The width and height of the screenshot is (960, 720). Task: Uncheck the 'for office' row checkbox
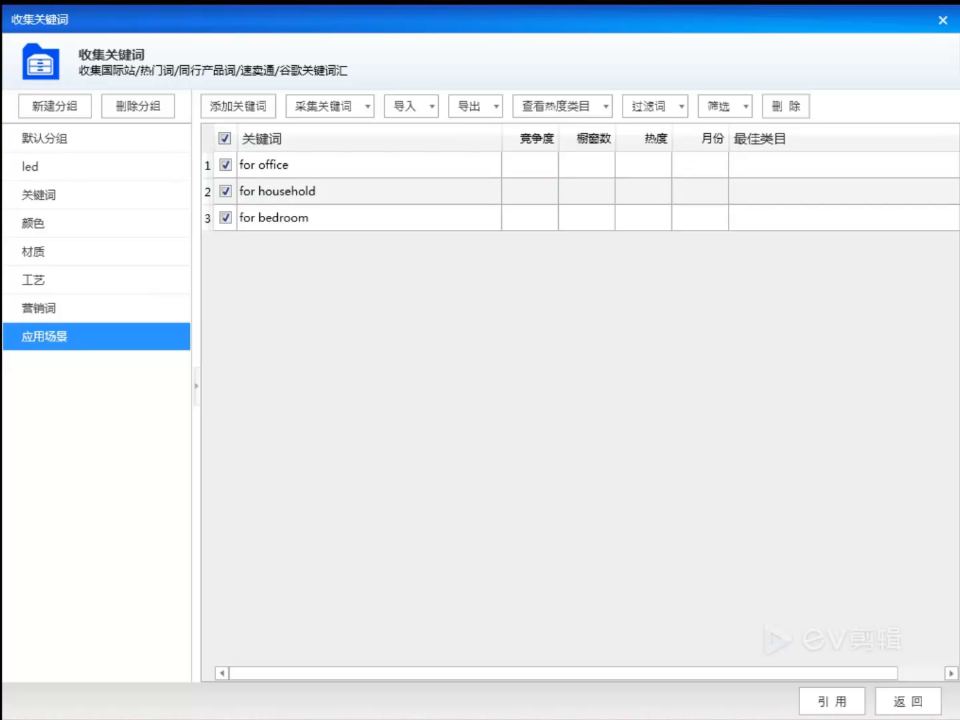pos(225,165)
